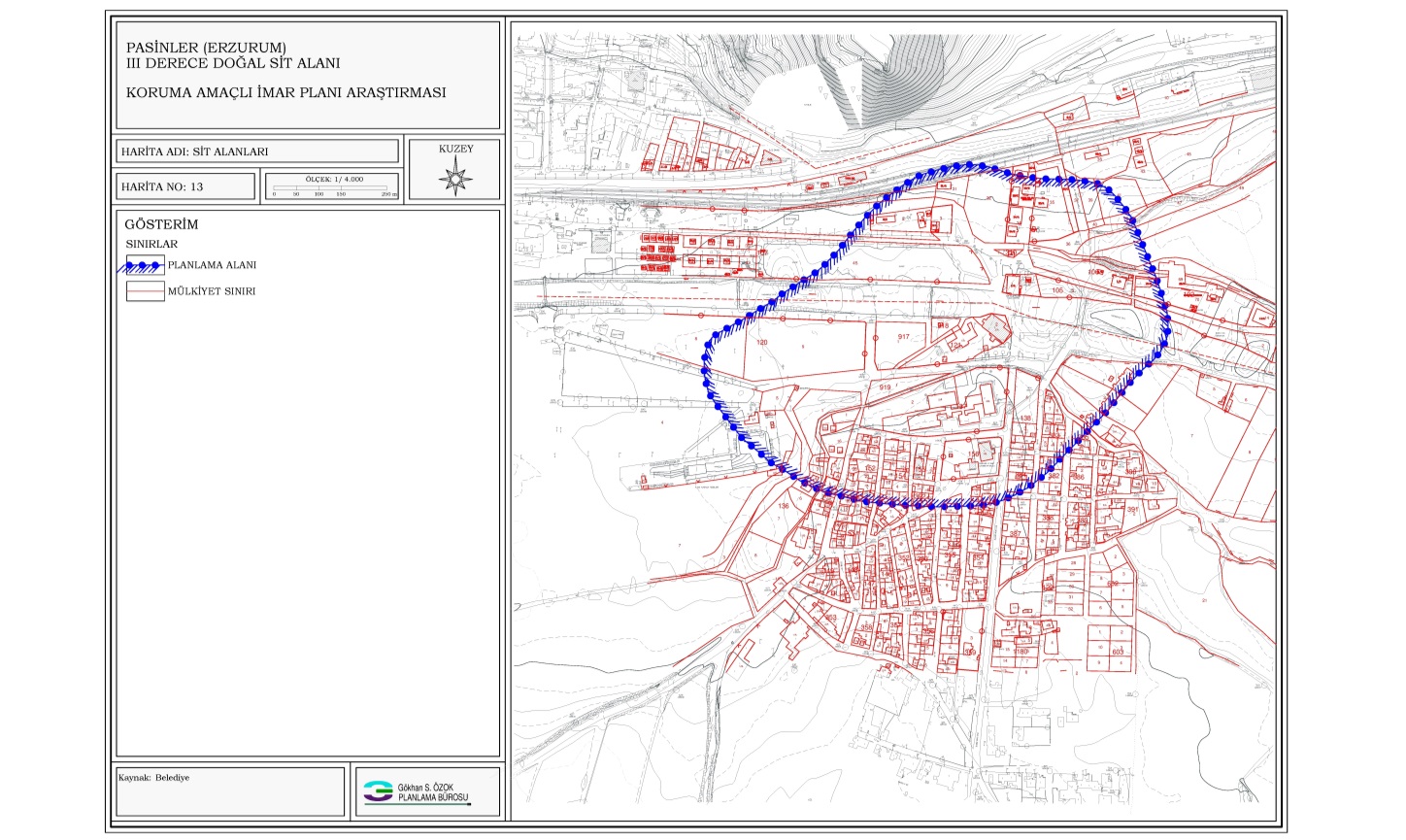Click the text "III DERECE DOĞAL SİT ALANI"
Screen dimensions: 1406x840
click(x=233, y=63)
